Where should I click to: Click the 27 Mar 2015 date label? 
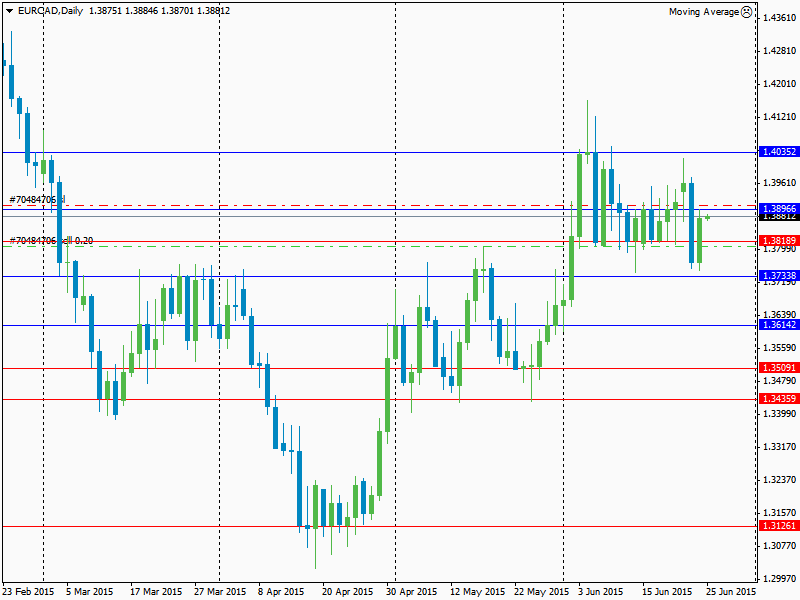pyautogui.click(x=220, y=592)
